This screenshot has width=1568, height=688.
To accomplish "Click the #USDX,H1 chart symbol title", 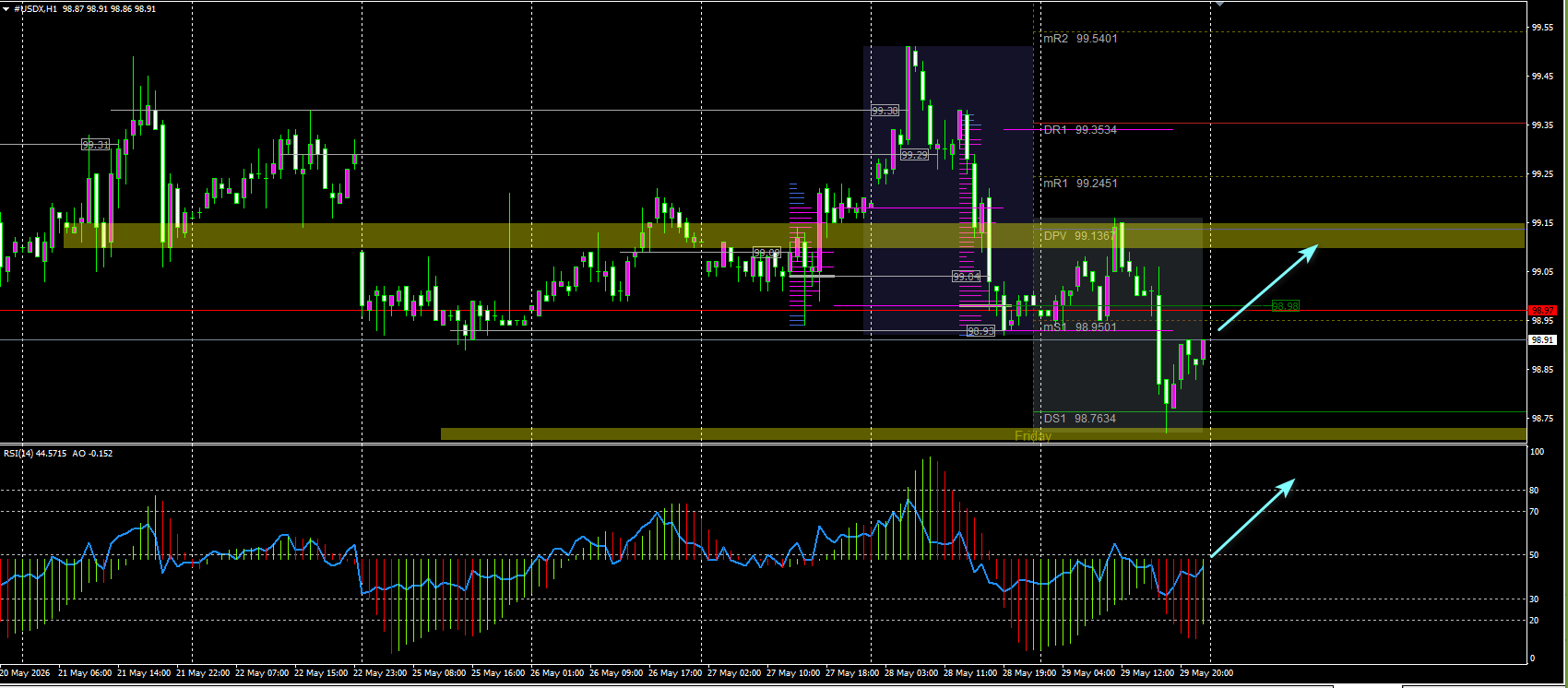I will (x=35, y=9).
